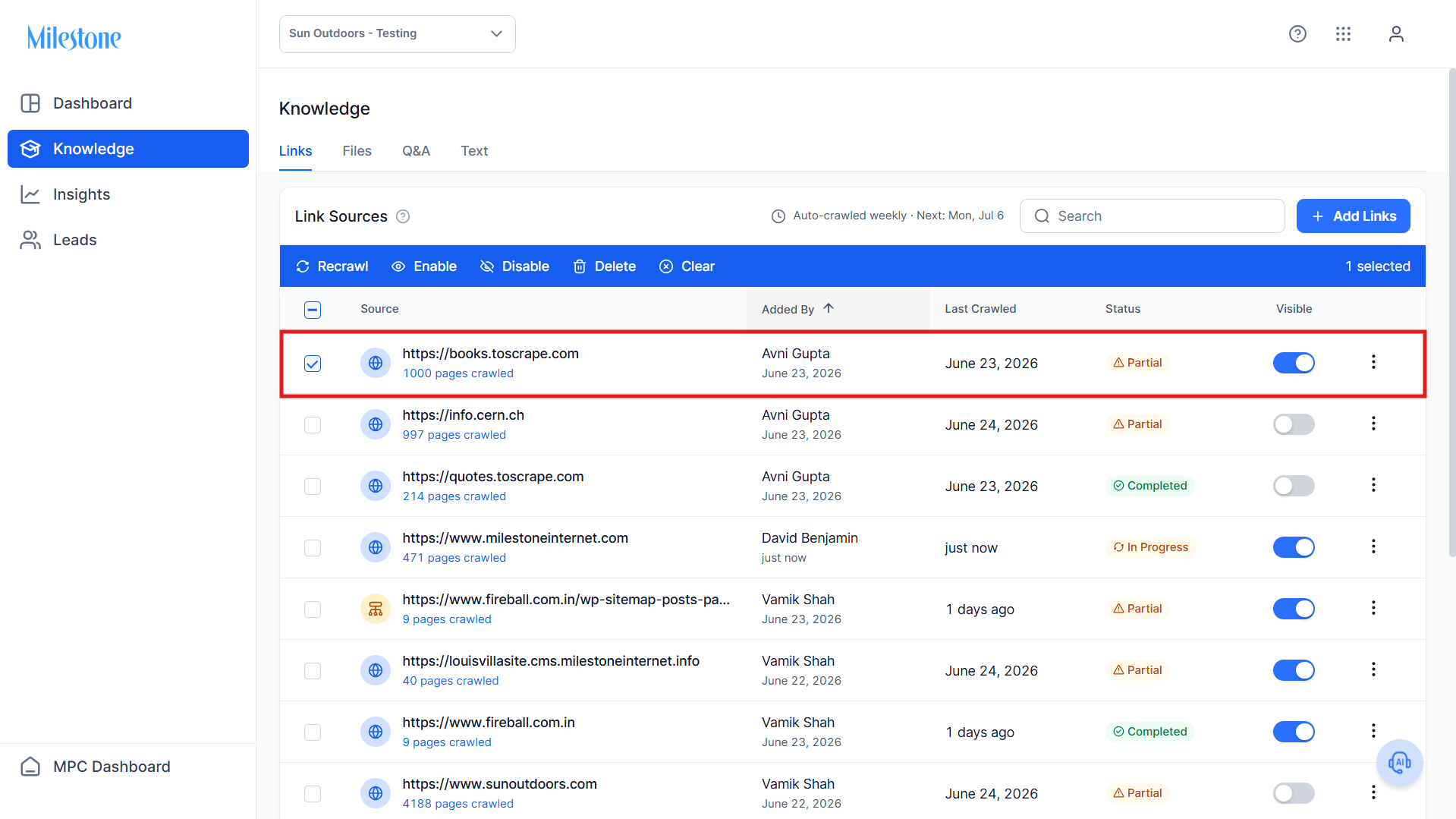Open more options for https://www.fireball.com.in row
The width and height of the screenshot is (1456, 819).
(1373, 731)
